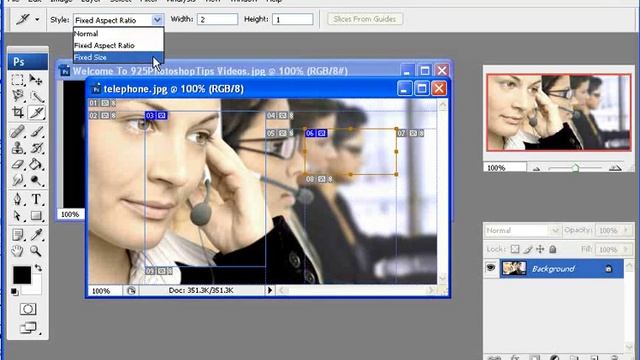This screenshot has width=640, height=360.
Task: Open the Style dropdown arrow
Action: tap(157, 20)
